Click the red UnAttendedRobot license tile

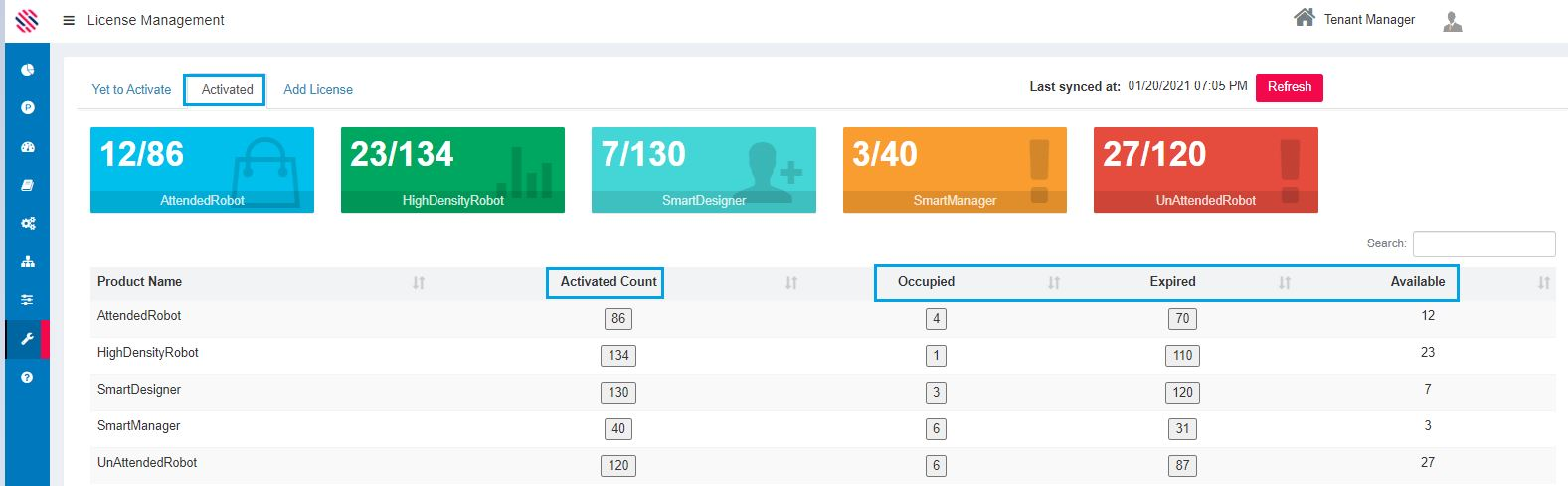[x=1205, y=169]
